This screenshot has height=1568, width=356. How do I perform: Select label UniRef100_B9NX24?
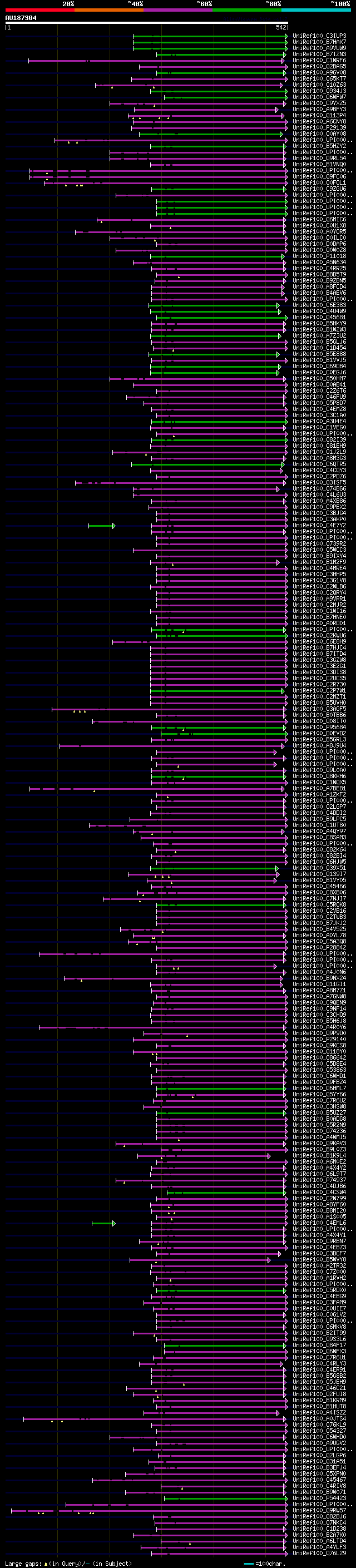(x=319, y=978)
